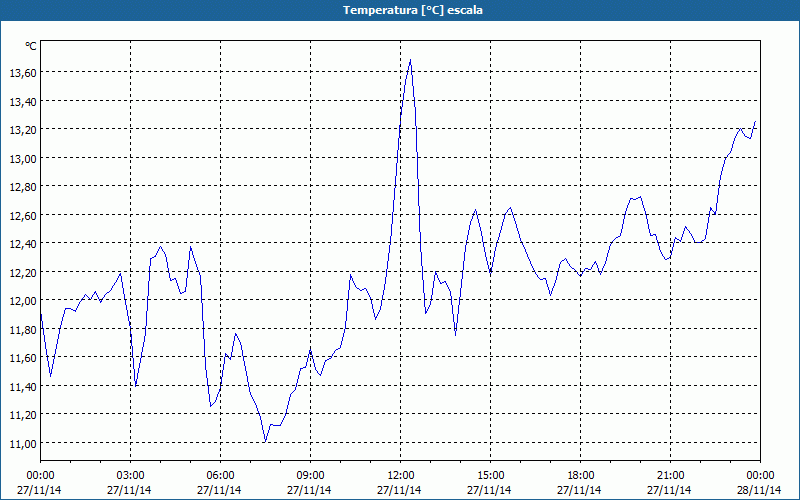Click the temperature peak just after 12:00
This screenshot has height=500, width=800.
pyautogui.click(x=410, y=60)
